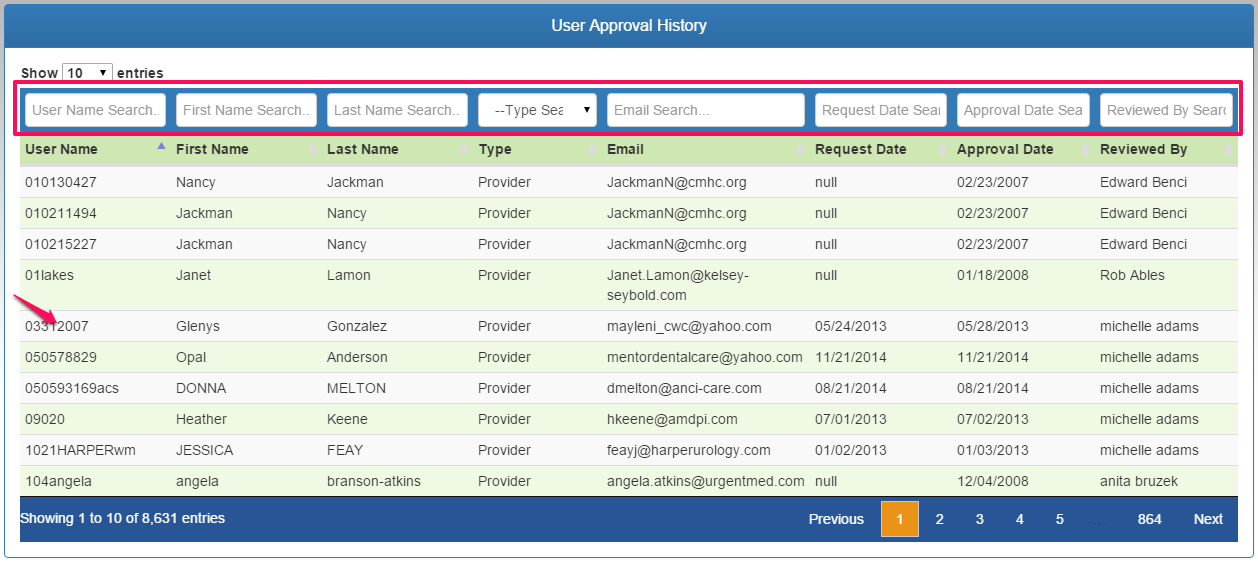Sort table by First Name column
This screenshot has height=562, width=1258.
tap(212, 149)
